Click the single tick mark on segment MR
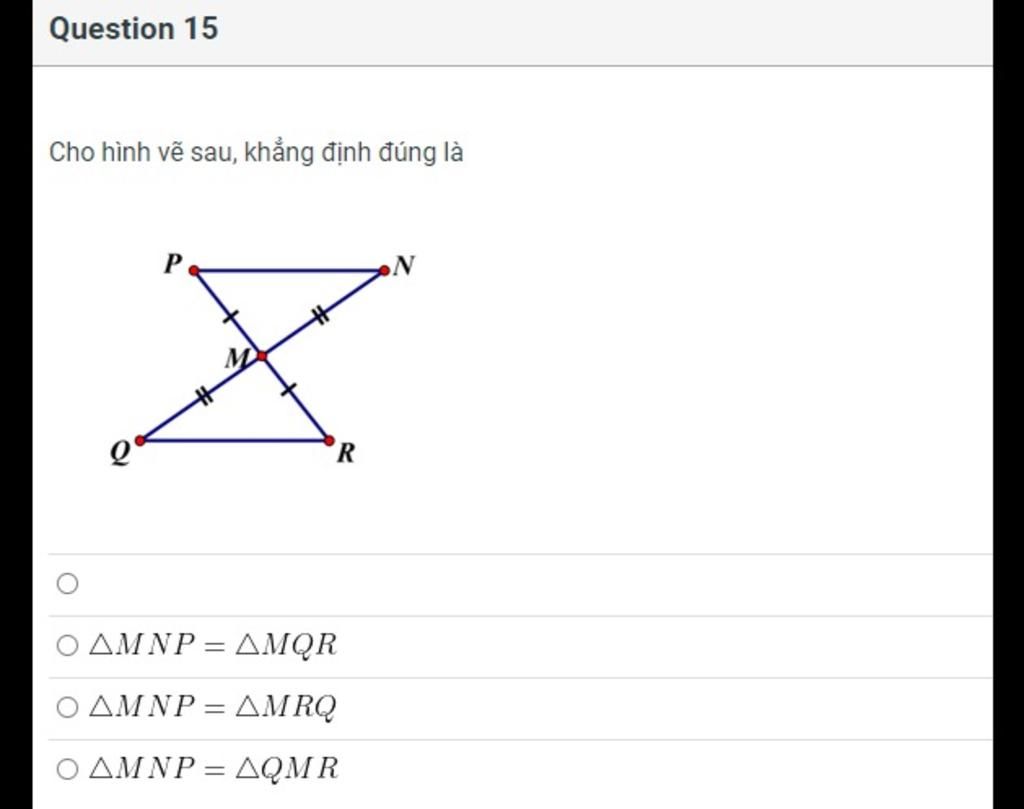Screen dimensions: 1024x809 [288, 390]
